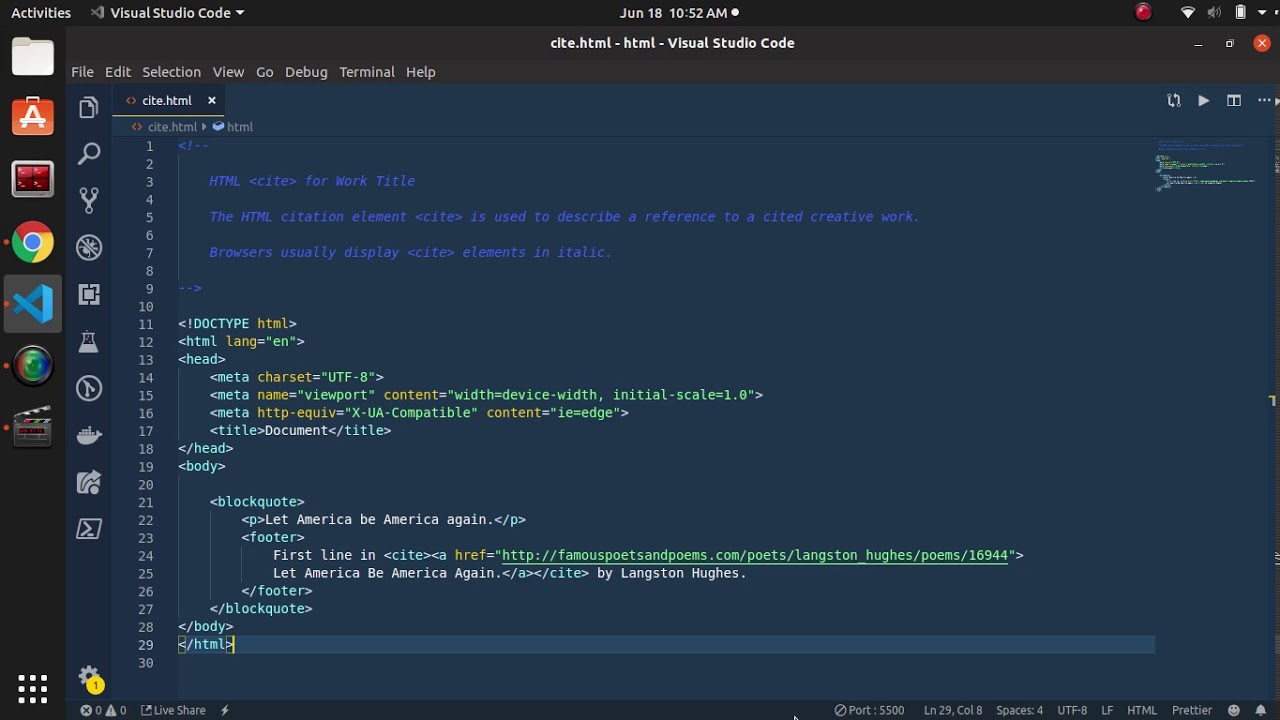Split the editor right
Viewport: 1280px width, 720px height.
point(1234,100)
